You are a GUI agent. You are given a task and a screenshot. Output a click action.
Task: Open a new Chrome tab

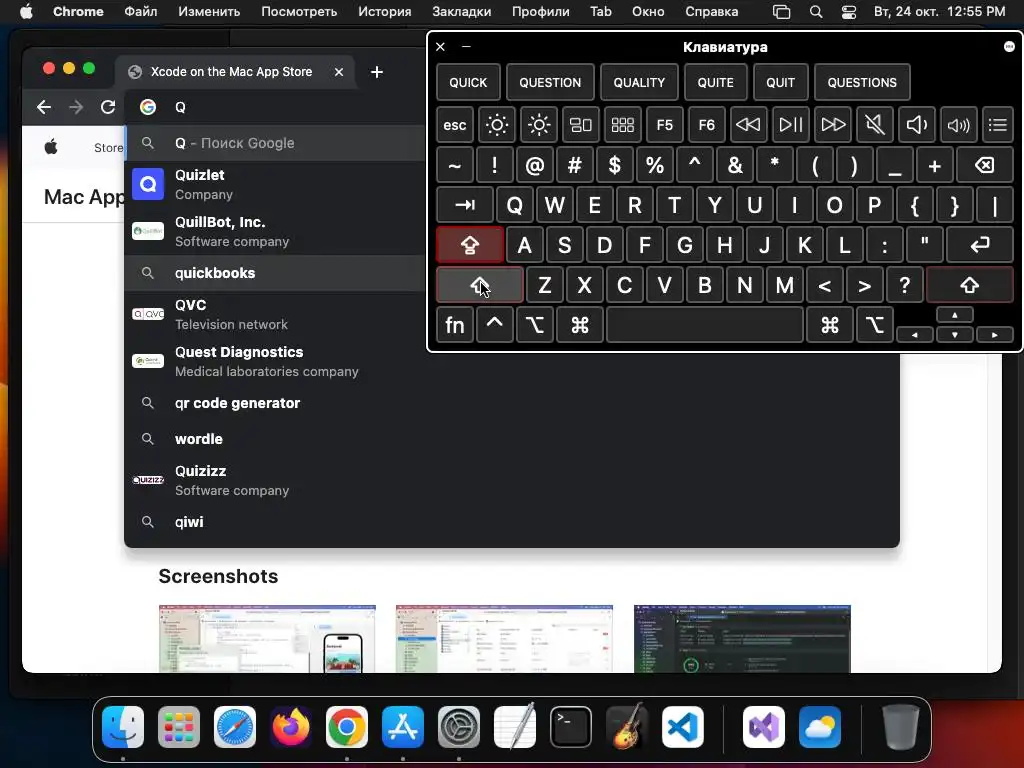tap(377, 72)
